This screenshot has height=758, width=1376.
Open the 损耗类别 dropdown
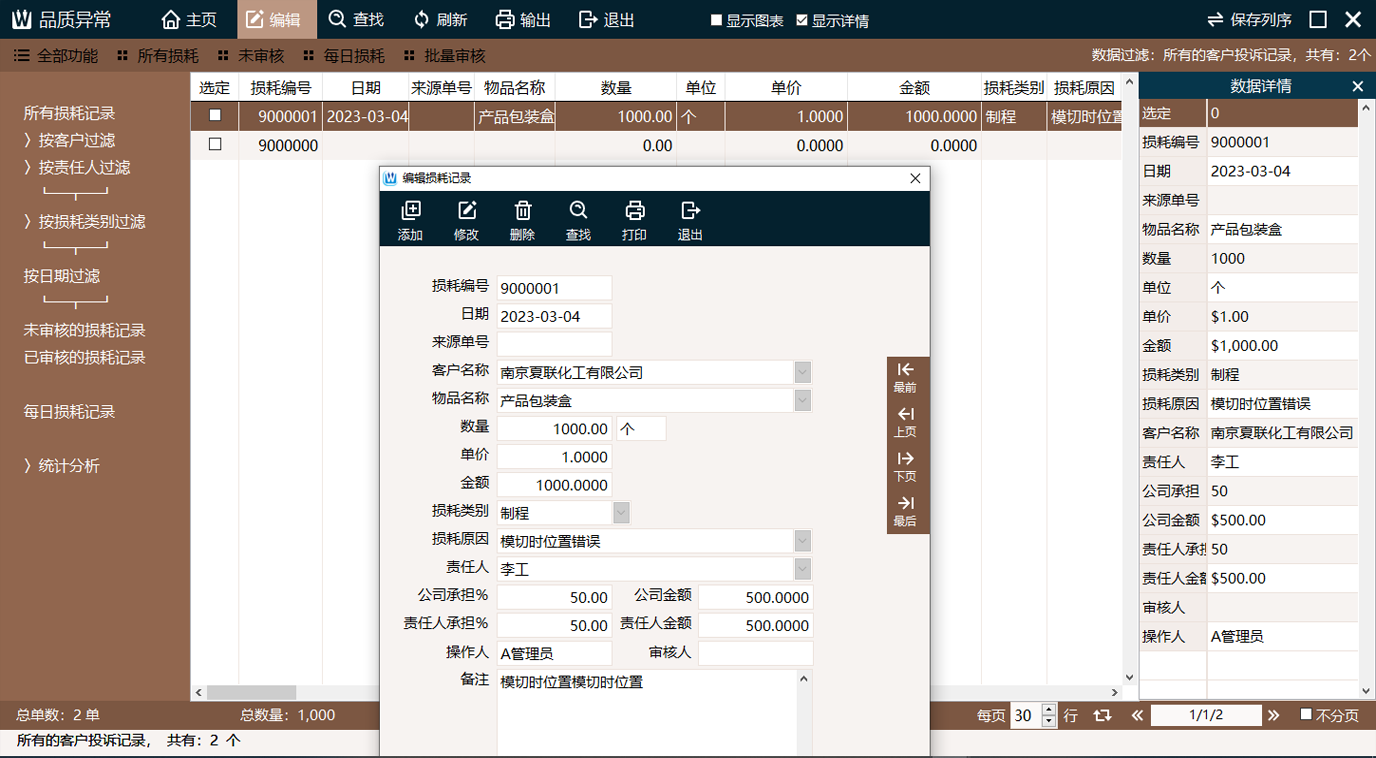pyautogui.click(x=621, y=513)
